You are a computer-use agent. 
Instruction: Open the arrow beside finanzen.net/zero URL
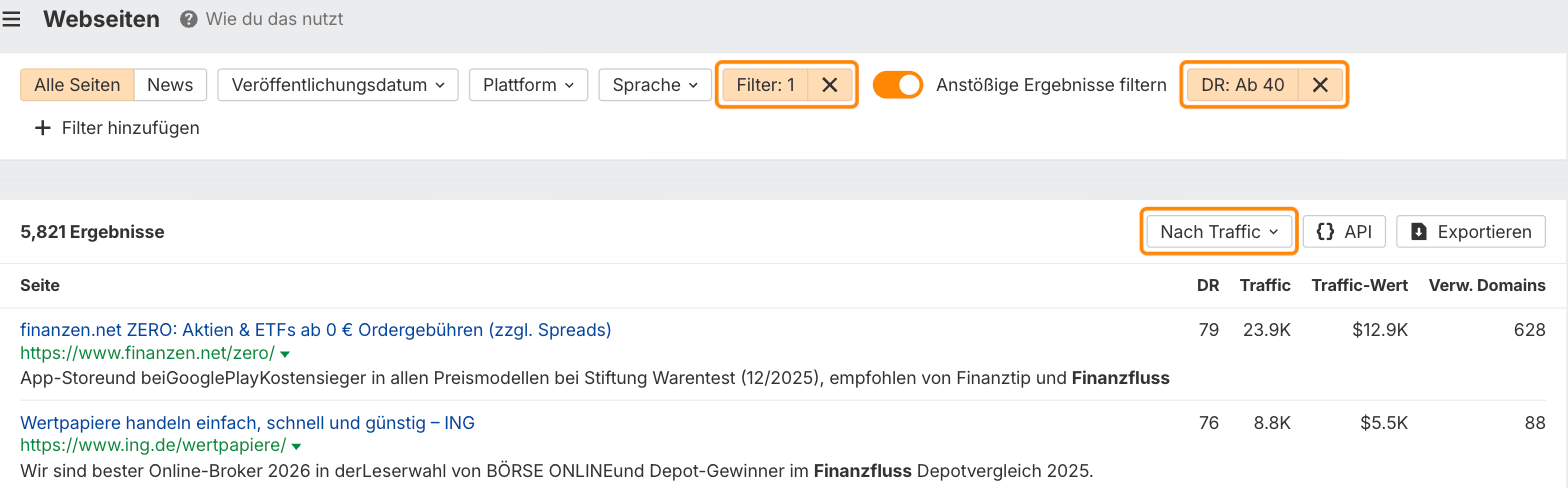pyautogui.click(x=285, y=354)
